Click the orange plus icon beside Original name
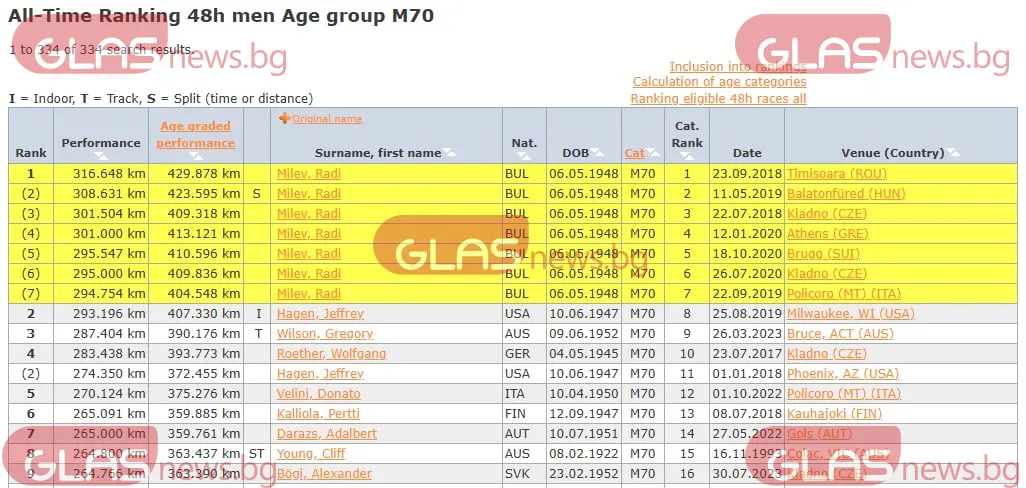The height and width of the screenshot is (488, 1026). [284, 119]
